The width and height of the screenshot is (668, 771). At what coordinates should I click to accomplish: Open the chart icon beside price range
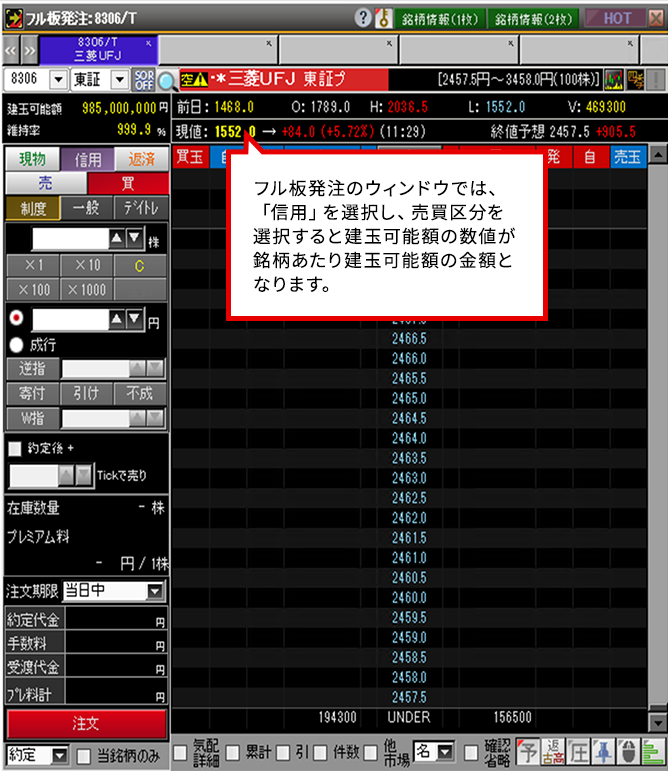click(x=613, y=79)
